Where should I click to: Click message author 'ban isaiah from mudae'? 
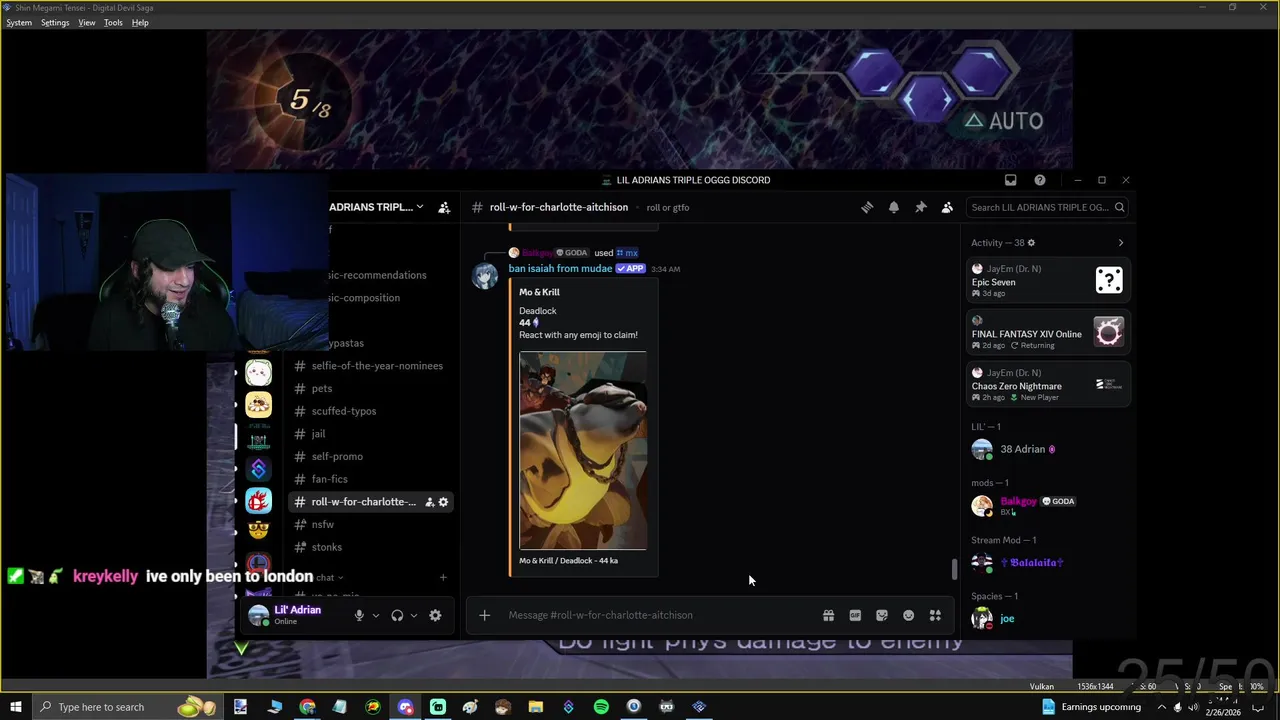pyautogui.click(x=560, y=268)
